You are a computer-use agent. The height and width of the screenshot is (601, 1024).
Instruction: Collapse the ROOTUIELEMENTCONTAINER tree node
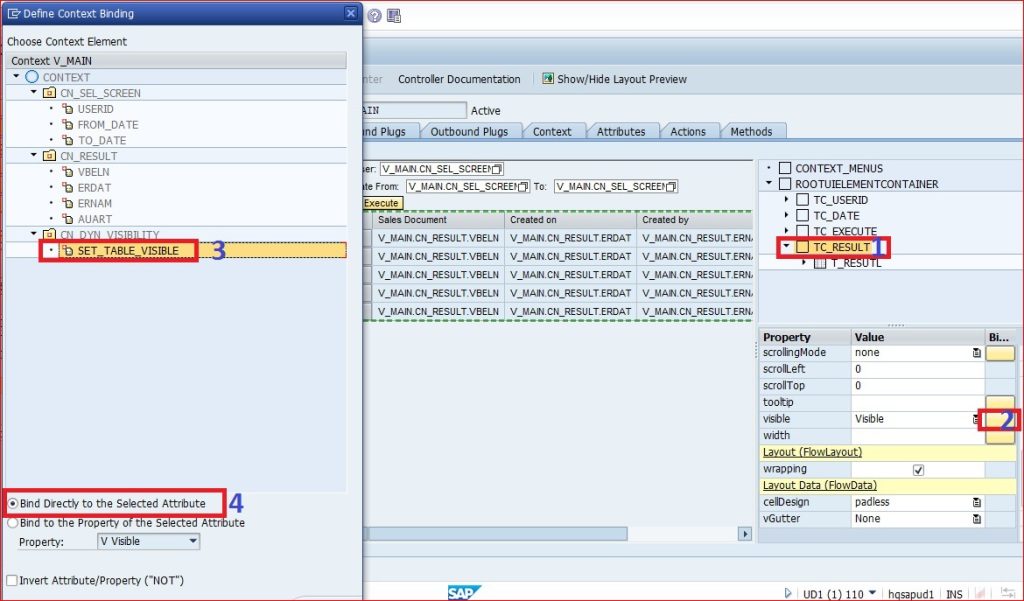coord(769,184)
